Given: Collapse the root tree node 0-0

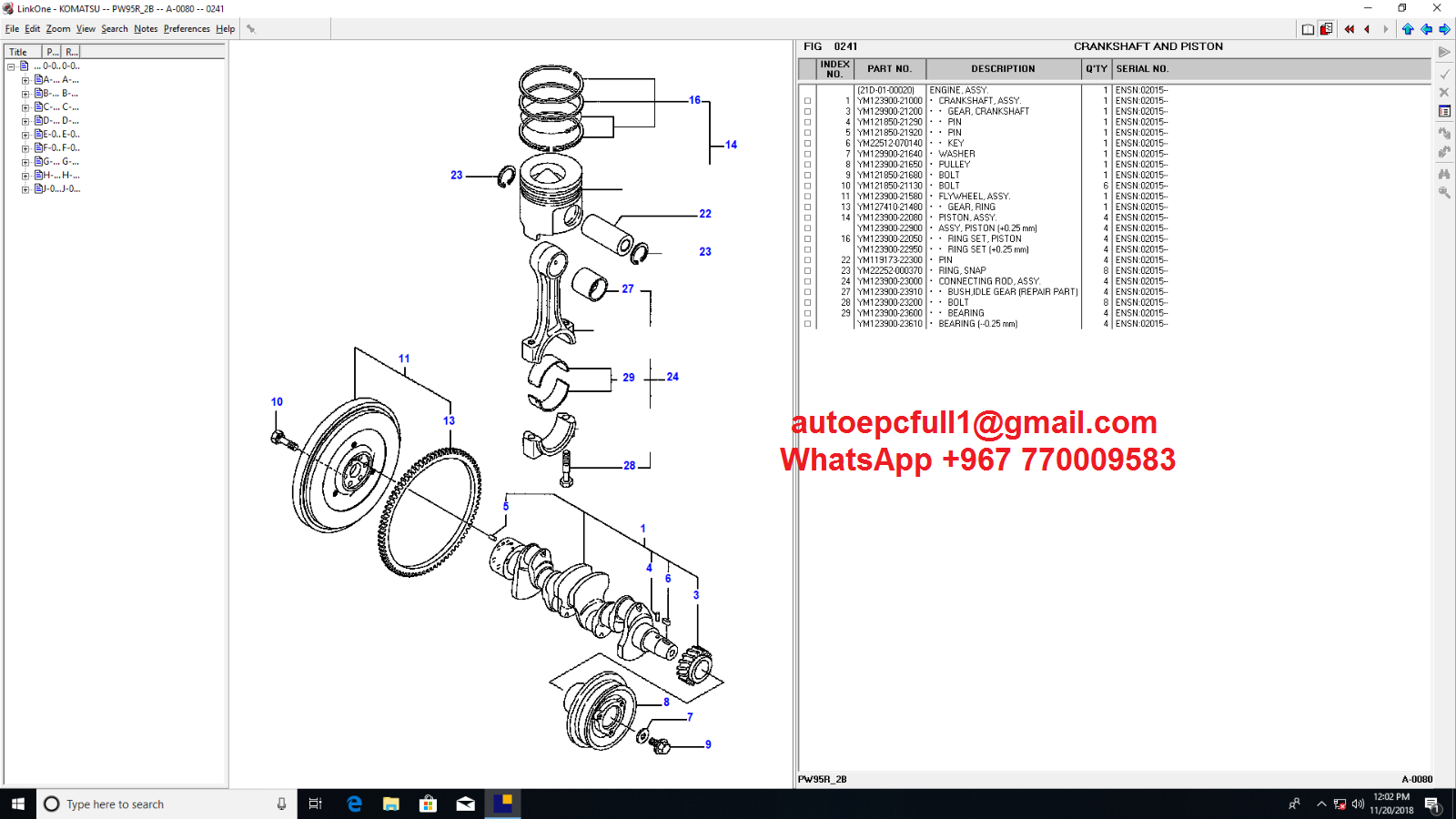Looking at the screenshot, I should pos(11,66).
